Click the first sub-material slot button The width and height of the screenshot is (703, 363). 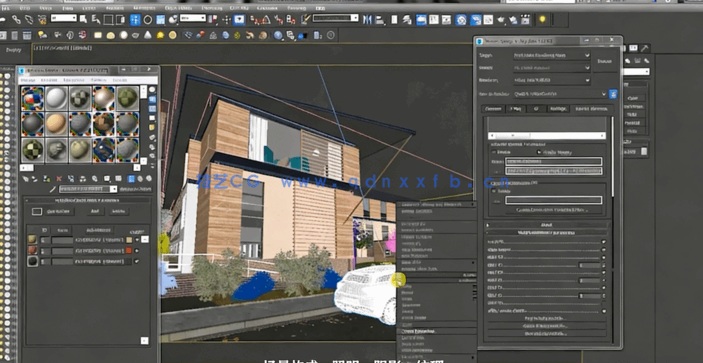(99, 240)
